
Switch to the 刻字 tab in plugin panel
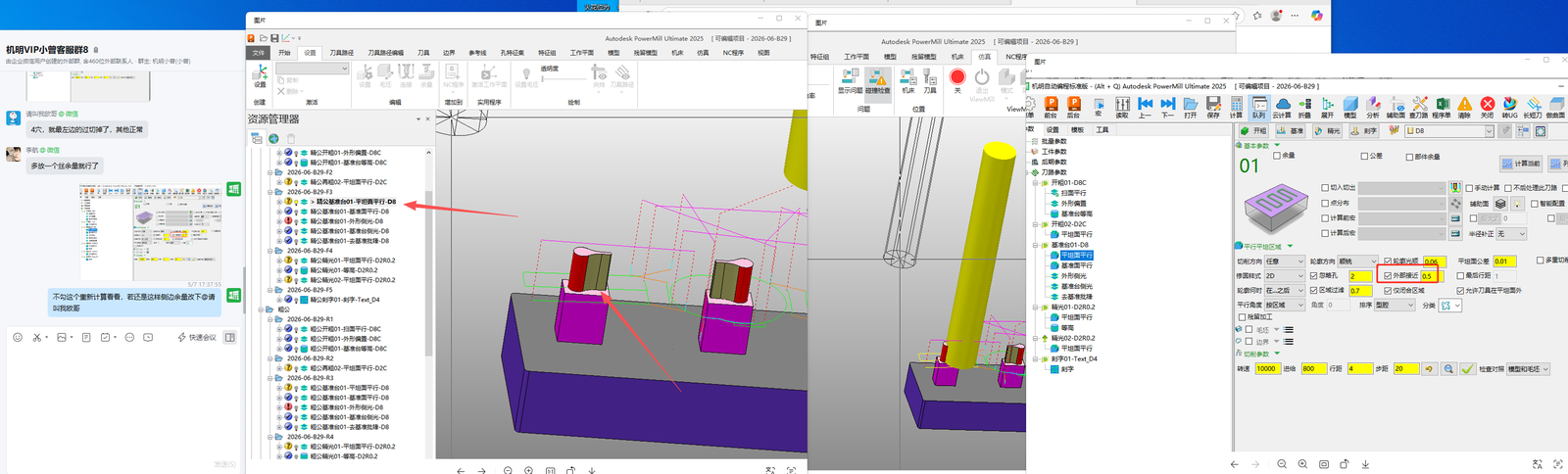tap(1364, 131)
